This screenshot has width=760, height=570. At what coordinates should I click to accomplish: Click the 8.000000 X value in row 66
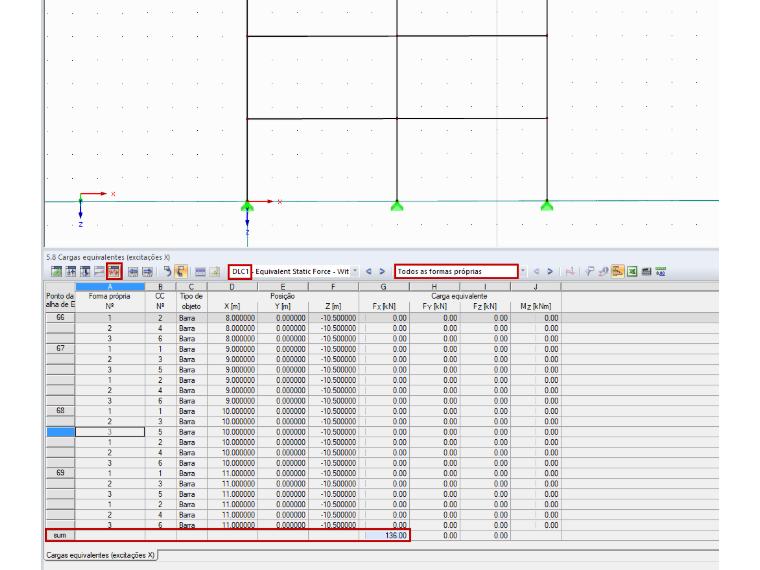tap(233, 318)
